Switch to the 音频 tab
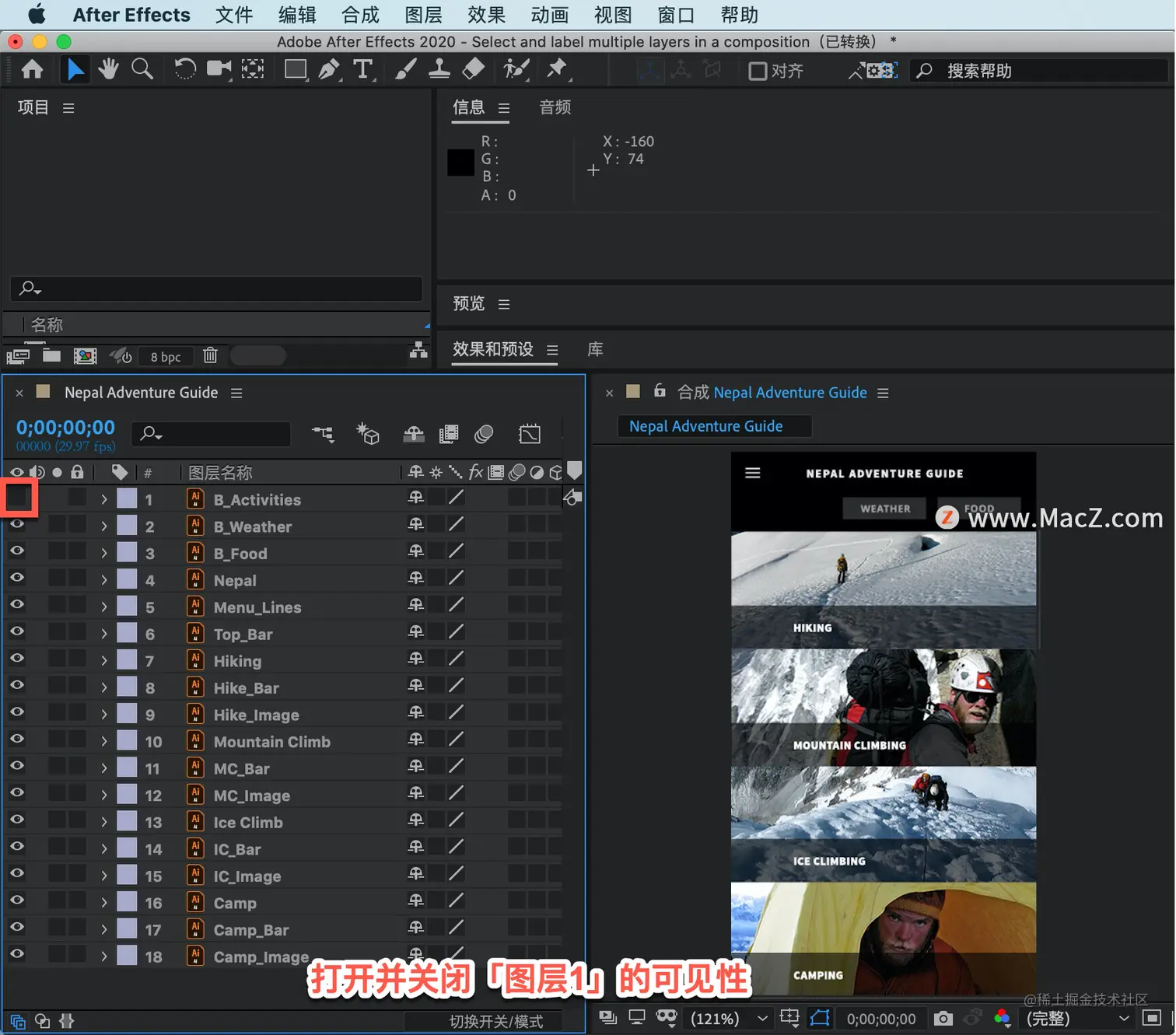 click(555, 107)
